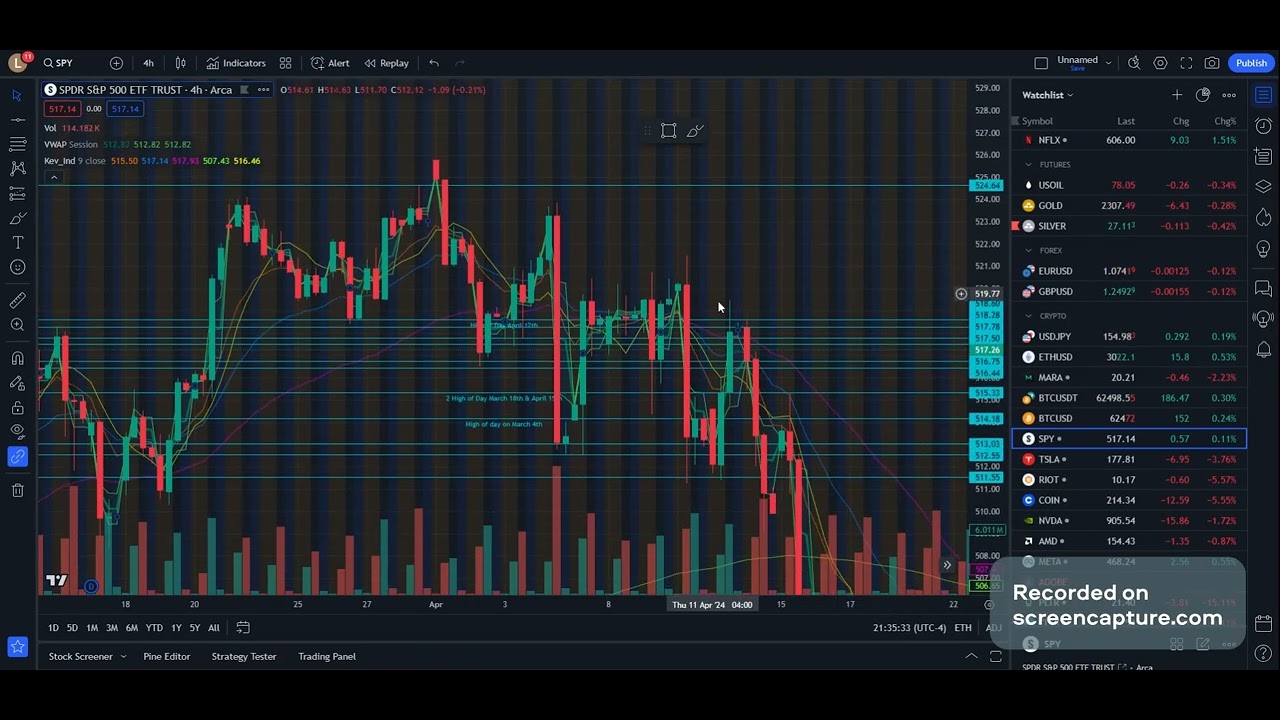This screenshot has width=1280, height=720.
Task: Open chart settings hexagon icon
Action: click(1160, 63)
